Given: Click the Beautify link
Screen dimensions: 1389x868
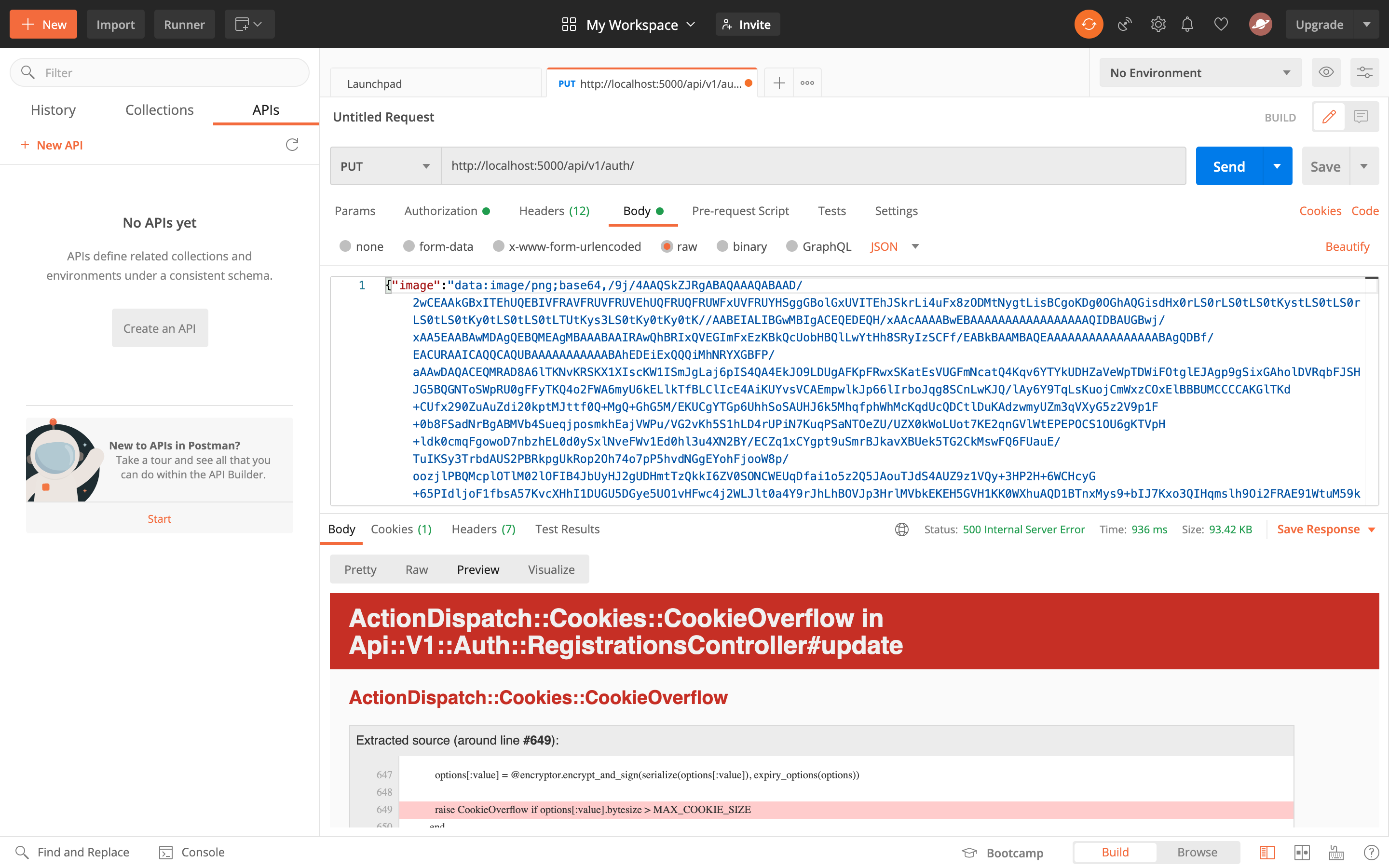Looking at the screenshot, I should pos(1347,246).
